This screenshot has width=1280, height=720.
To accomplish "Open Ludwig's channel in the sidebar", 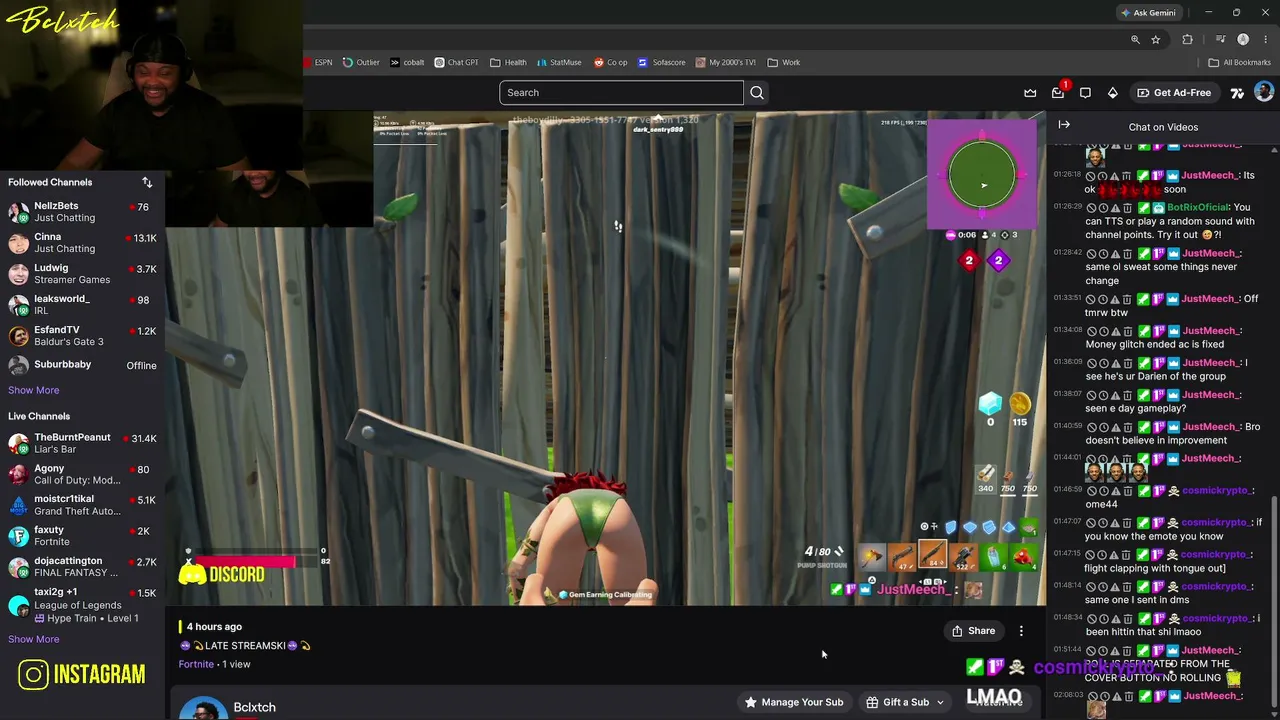I will 82,274.
